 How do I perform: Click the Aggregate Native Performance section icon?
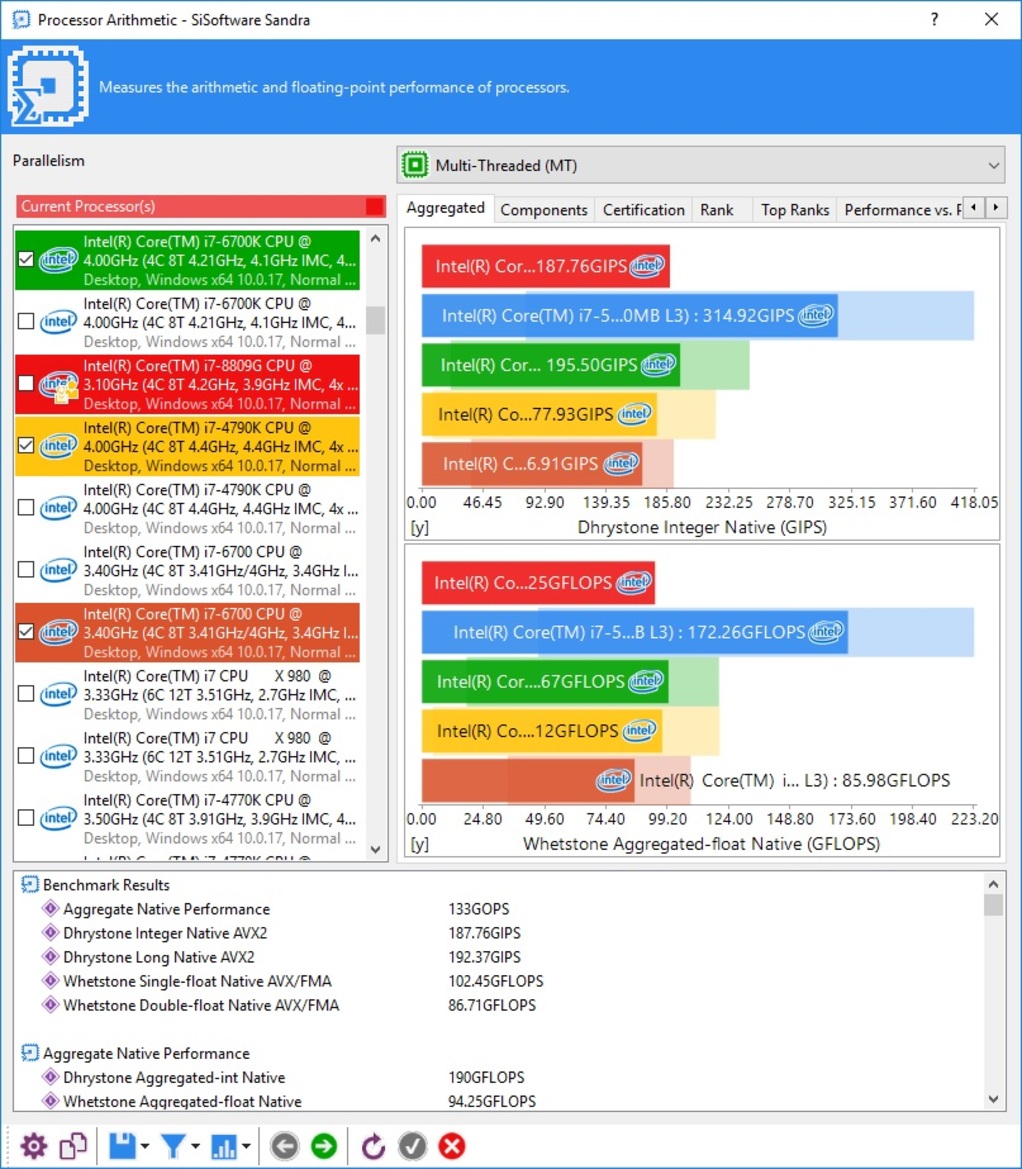(x=30, y=1053)
